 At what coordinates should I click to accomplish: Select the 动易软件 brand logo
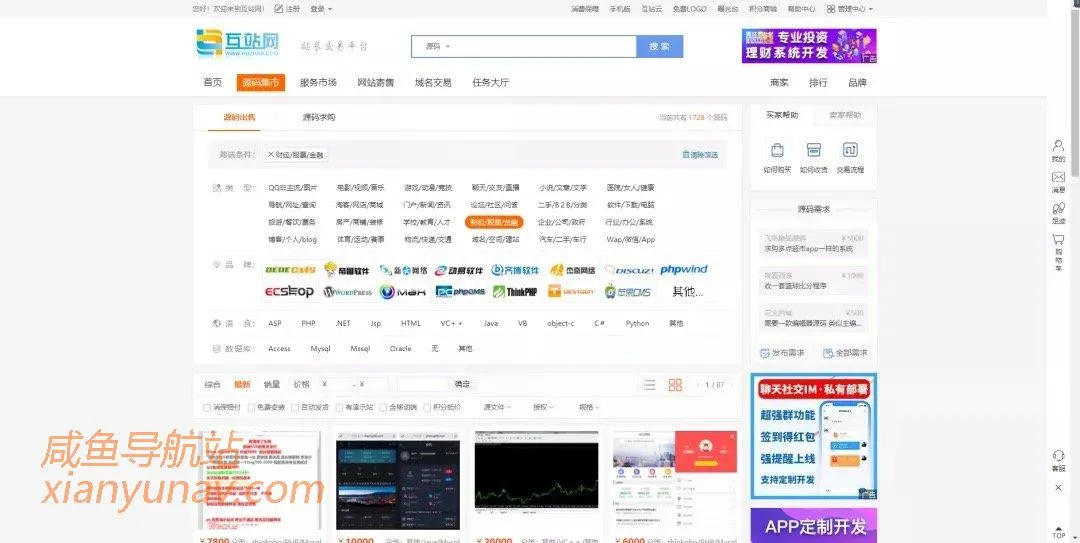459,270
